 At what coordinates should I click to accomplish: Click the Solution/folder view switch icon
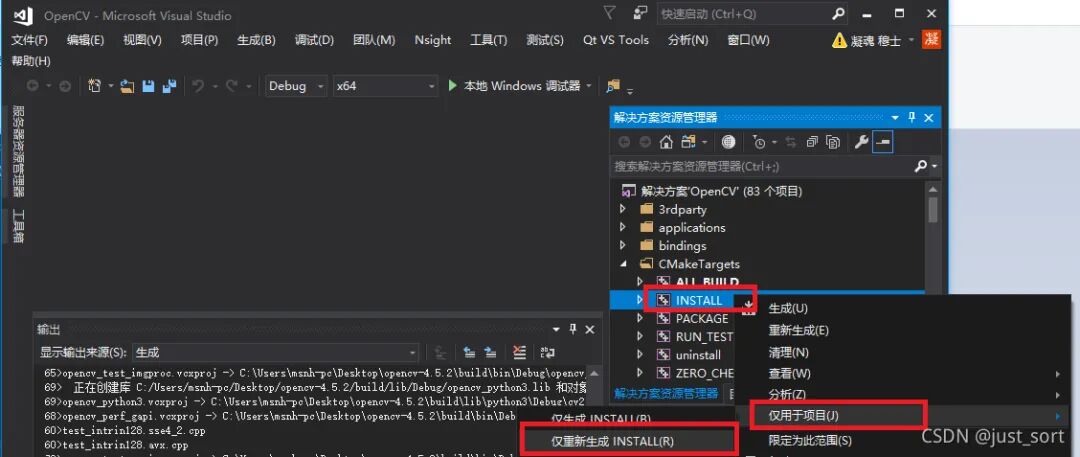[x=688, y=142]
